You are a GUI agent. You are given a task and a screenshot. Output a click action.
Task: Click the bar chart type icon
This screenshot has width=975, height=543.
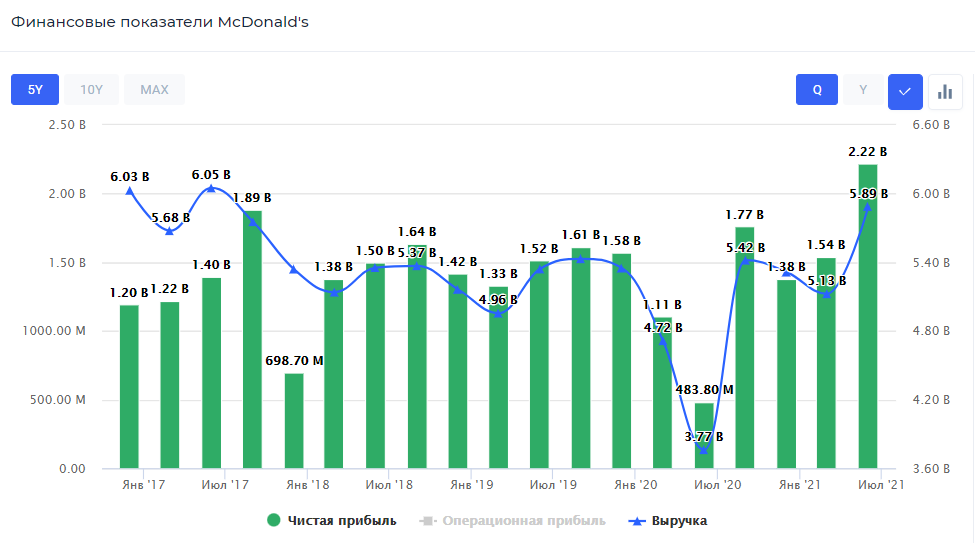(x=944, y=91)
